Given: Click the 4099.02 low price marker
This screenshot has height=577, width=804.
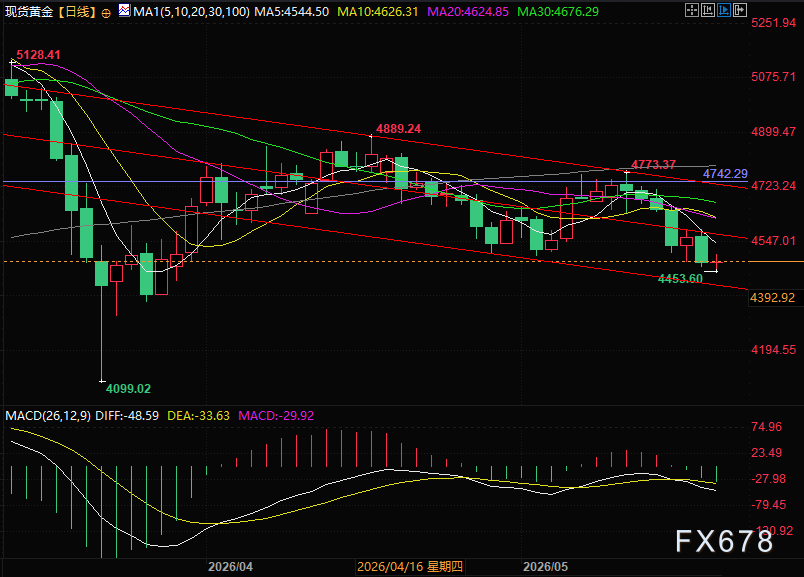Looking at the screenshot, I should point(128,389).
